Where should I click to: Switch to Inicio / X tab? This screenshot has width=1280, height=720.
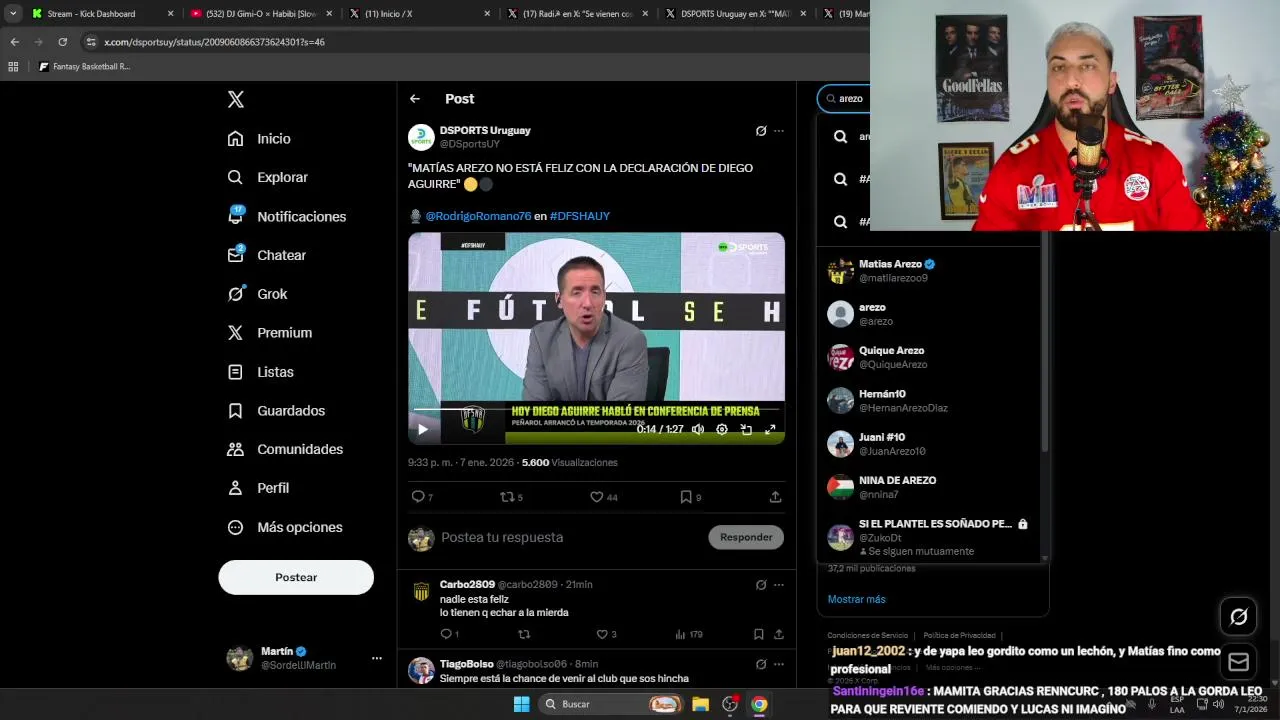tap(418, 14)
